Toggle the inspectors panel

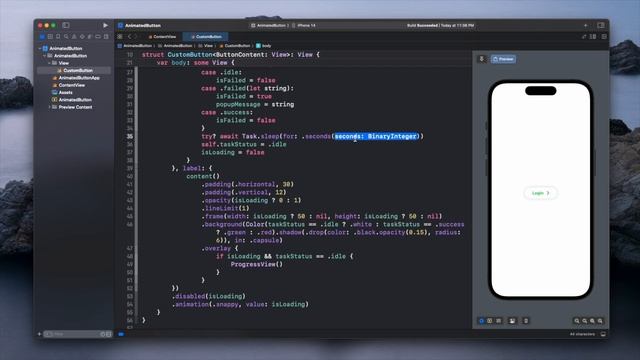point(601,25)
